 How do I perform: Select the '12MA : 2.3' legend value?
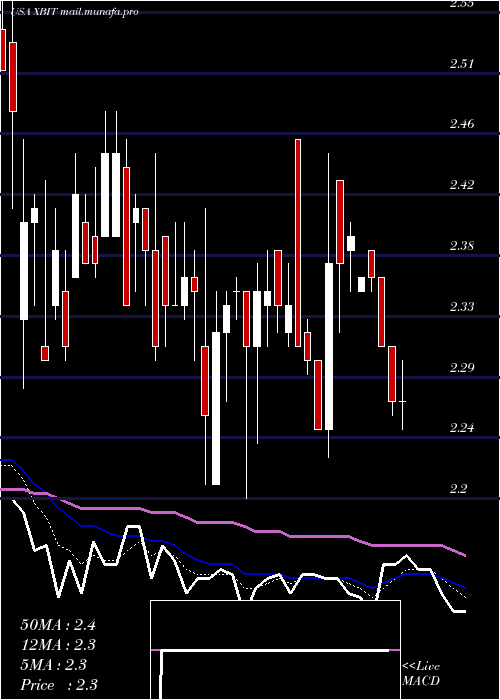(58, 645)
